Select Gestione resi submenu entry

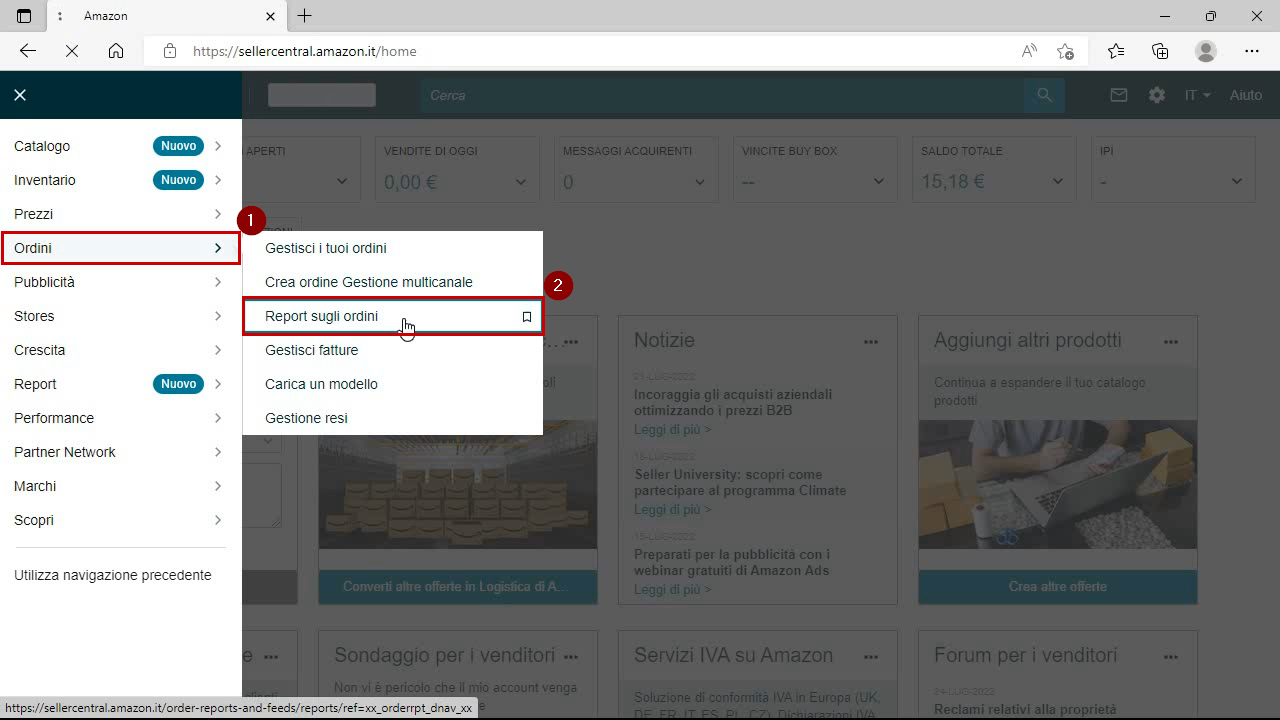(306, 418)
